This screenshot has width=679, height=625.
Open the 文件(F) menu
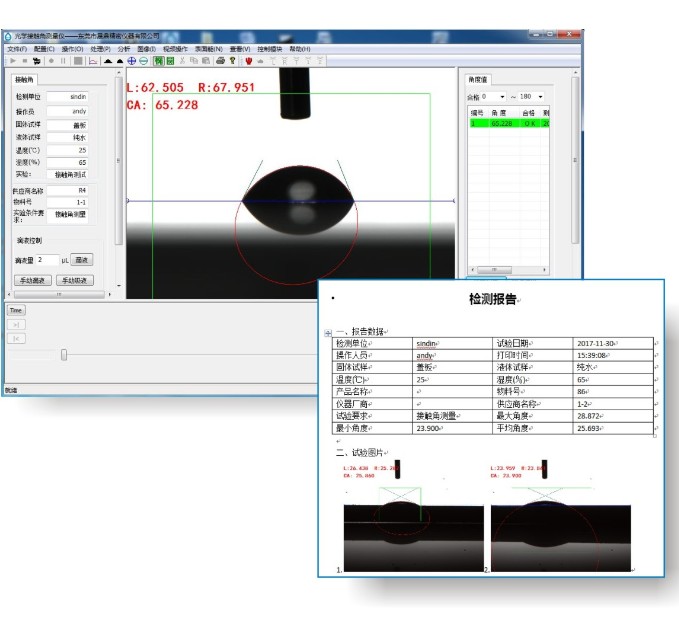17,49
